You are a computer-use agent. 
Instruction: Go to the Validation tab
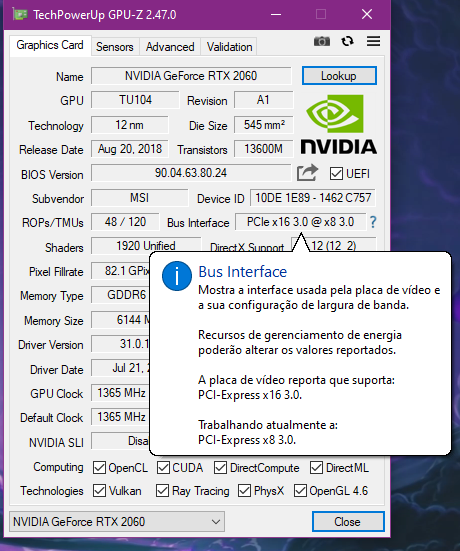click(229, 47)
